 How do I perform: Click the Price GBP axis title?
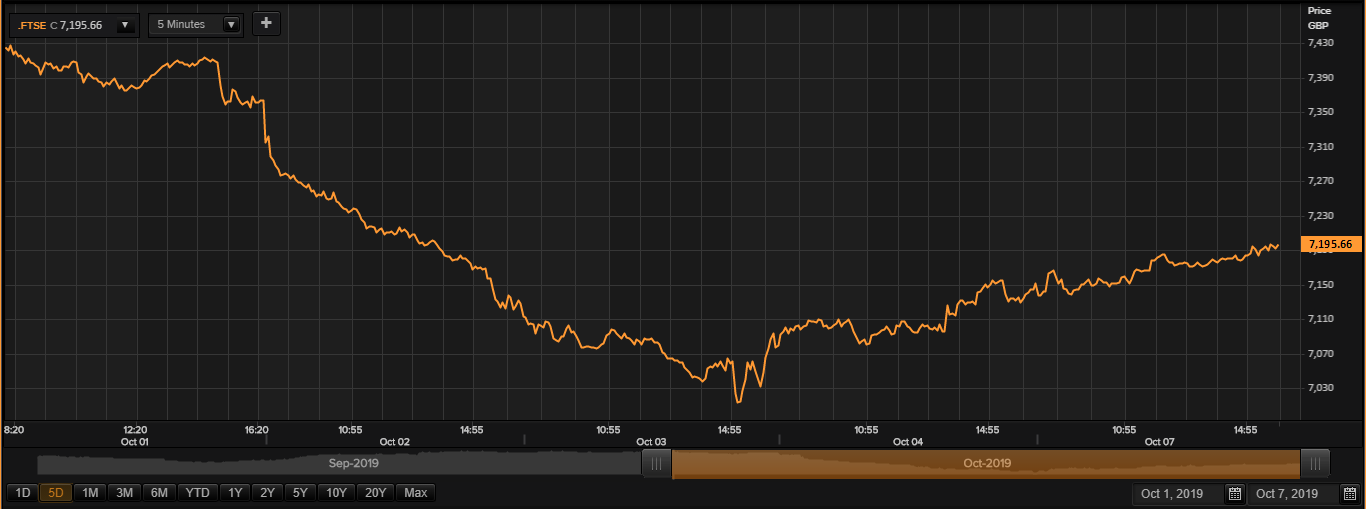(1319, 16)
